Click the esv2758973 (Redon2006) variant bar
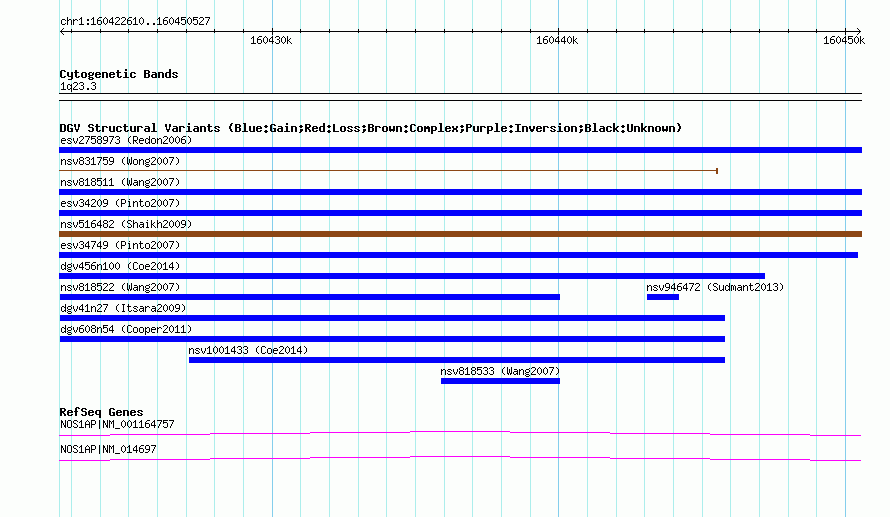This screenshot has width=890, height=517. click(460, 150)
